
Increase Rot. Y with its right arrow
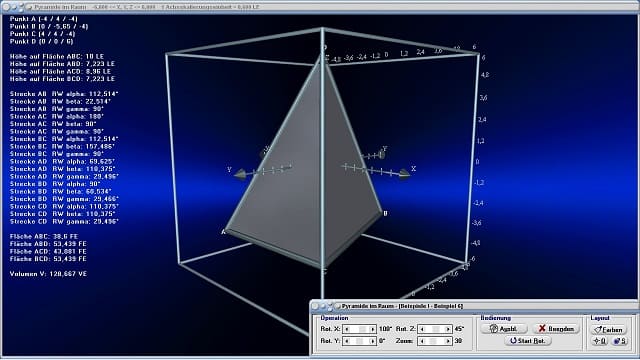[x=372, y=341]
